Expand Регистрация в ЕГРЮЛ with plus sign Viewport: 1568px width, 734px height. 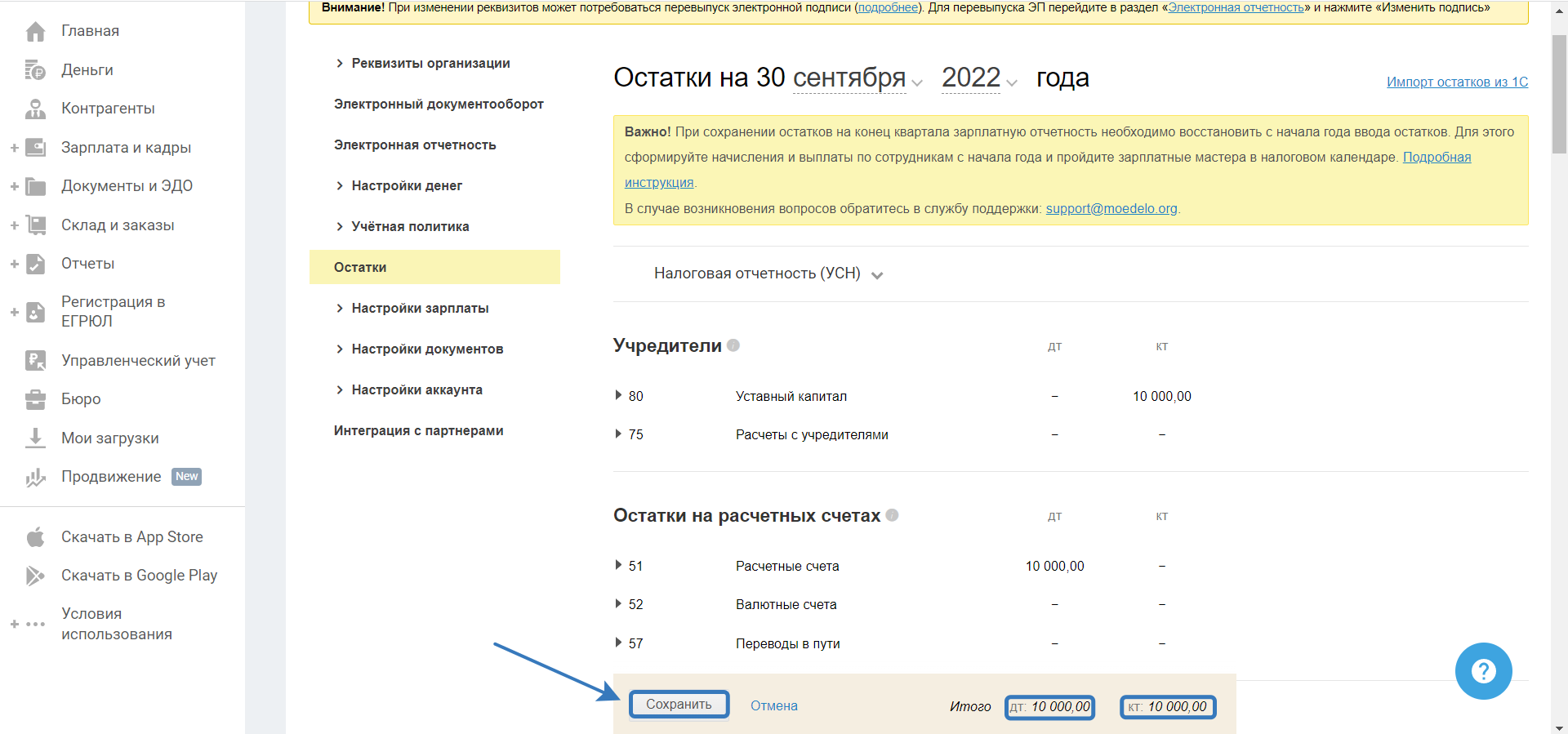(x=14, y=312)
